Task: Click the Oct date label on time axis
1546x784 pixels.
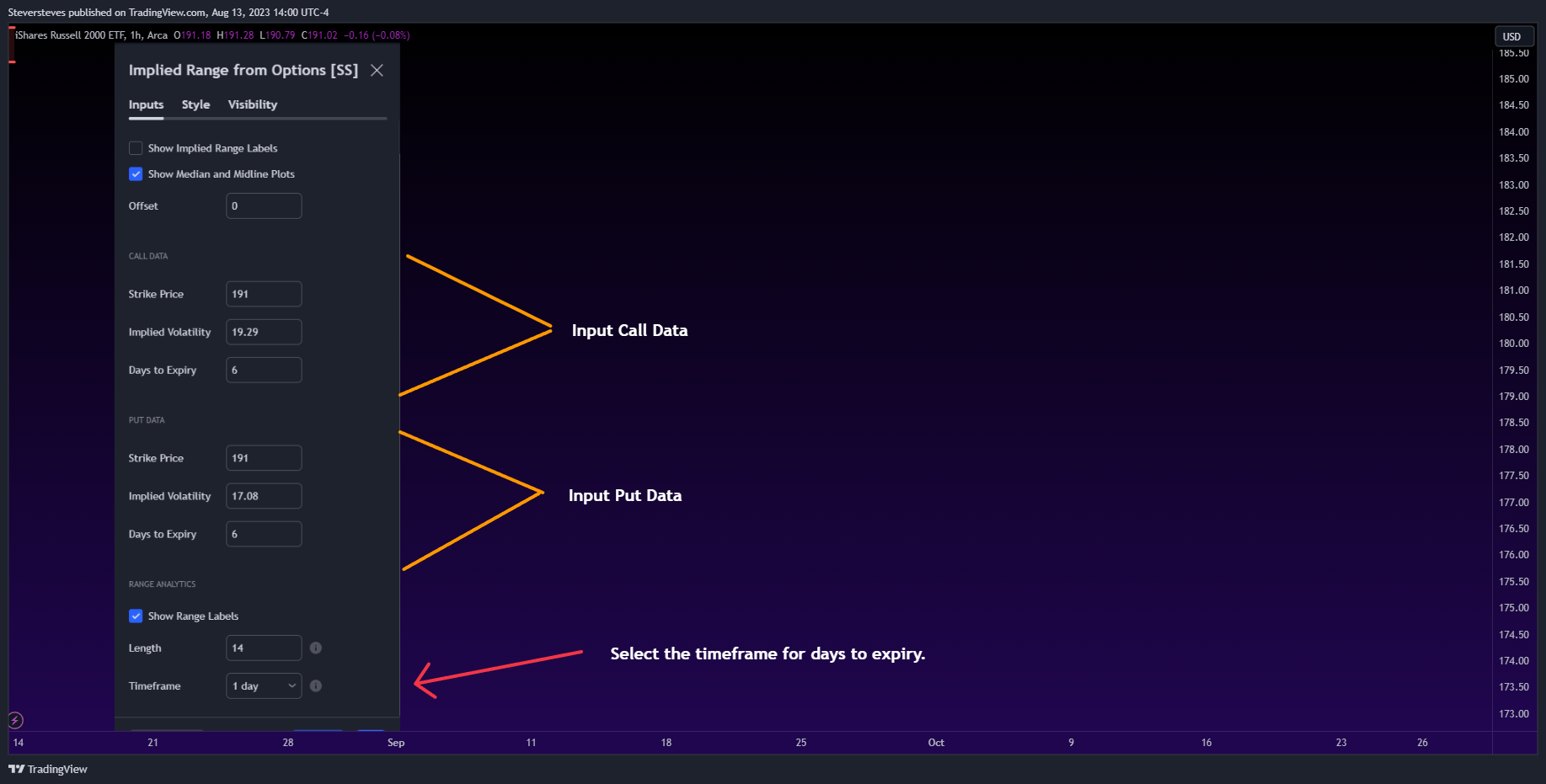Action: [x=936, y=743]
